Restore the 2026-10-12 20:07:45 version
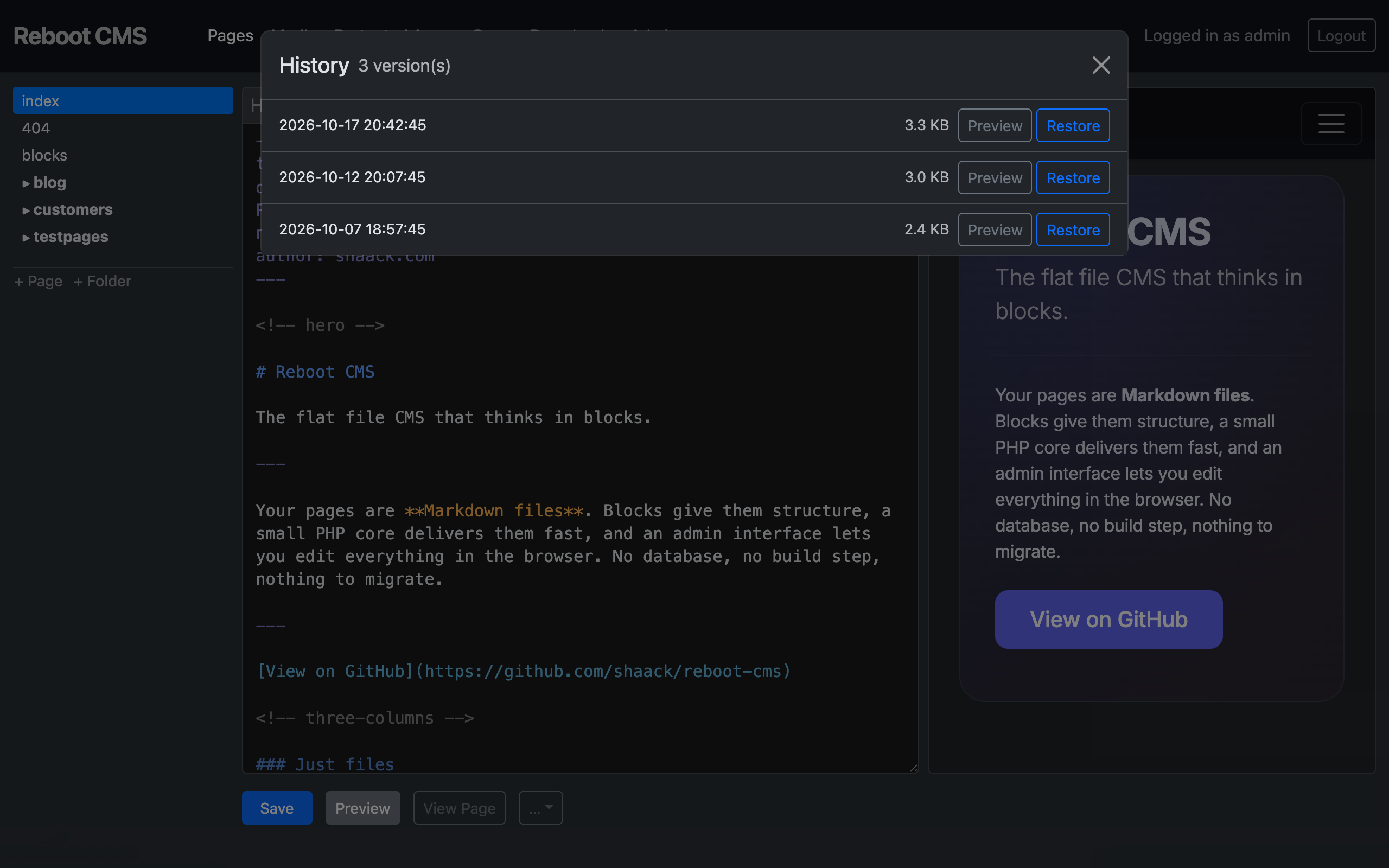 [1073, 177]
